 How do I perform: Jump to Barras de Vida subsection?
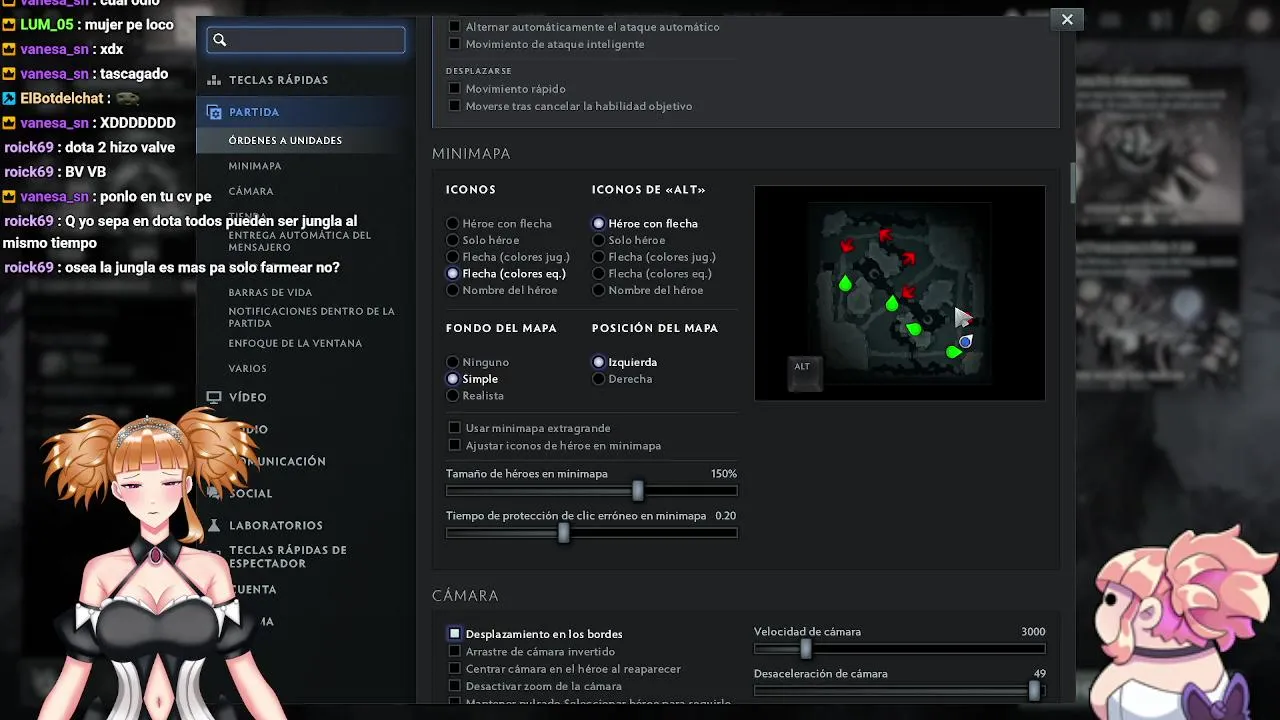coord(270,292)
